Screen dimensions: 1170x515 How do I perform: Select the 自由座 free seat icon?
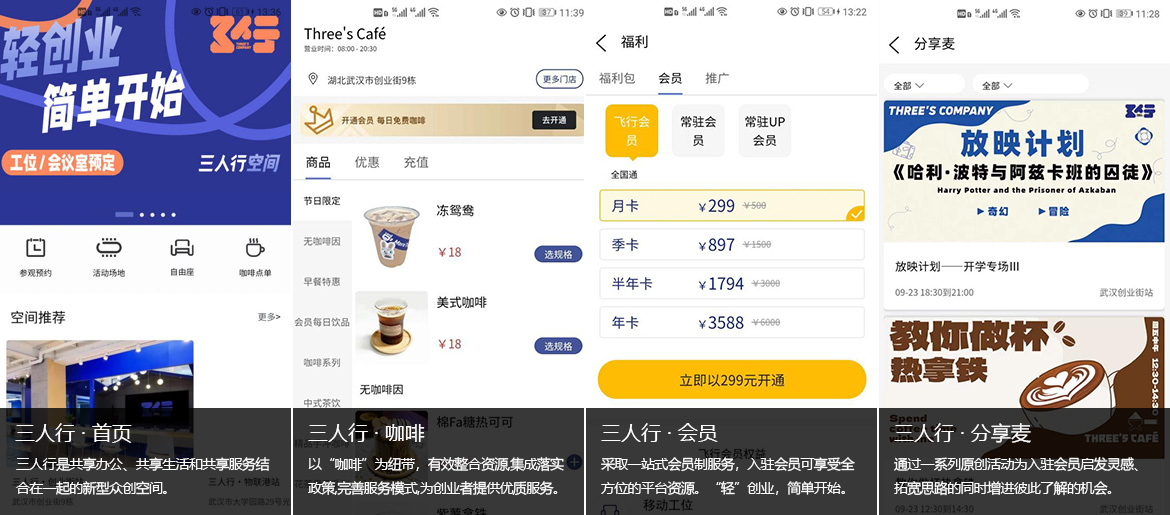coord(182,248)
